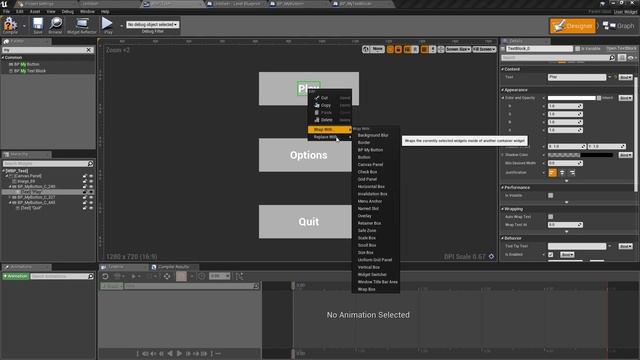Toggle the Inherit color checkbox
The image size is (640, 360).
[x=599, y=98]
